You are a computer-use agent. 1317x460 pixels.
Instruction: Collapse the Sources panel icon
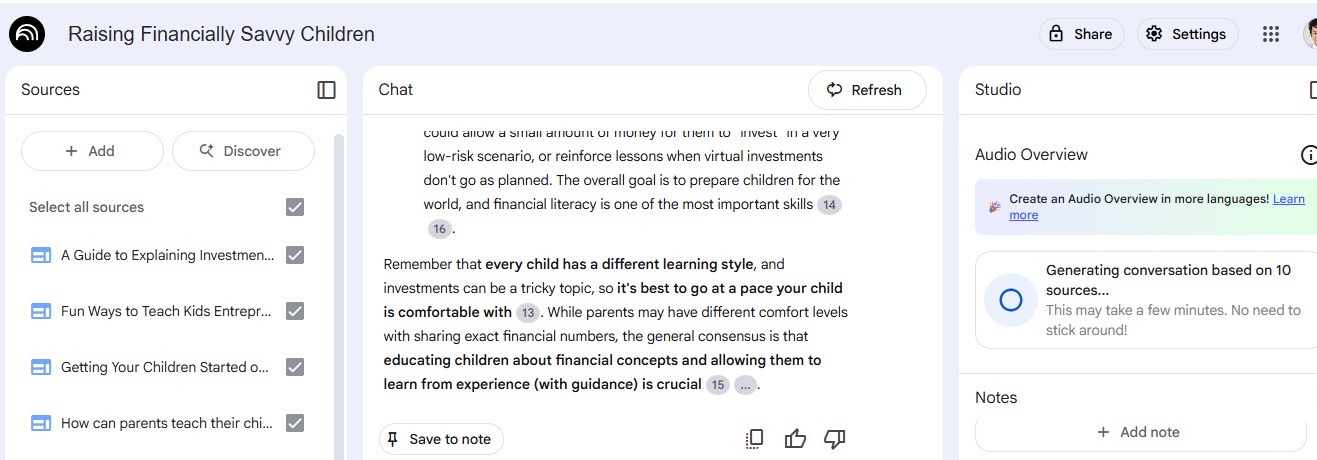pyautogui.click(x=326, y=90)
